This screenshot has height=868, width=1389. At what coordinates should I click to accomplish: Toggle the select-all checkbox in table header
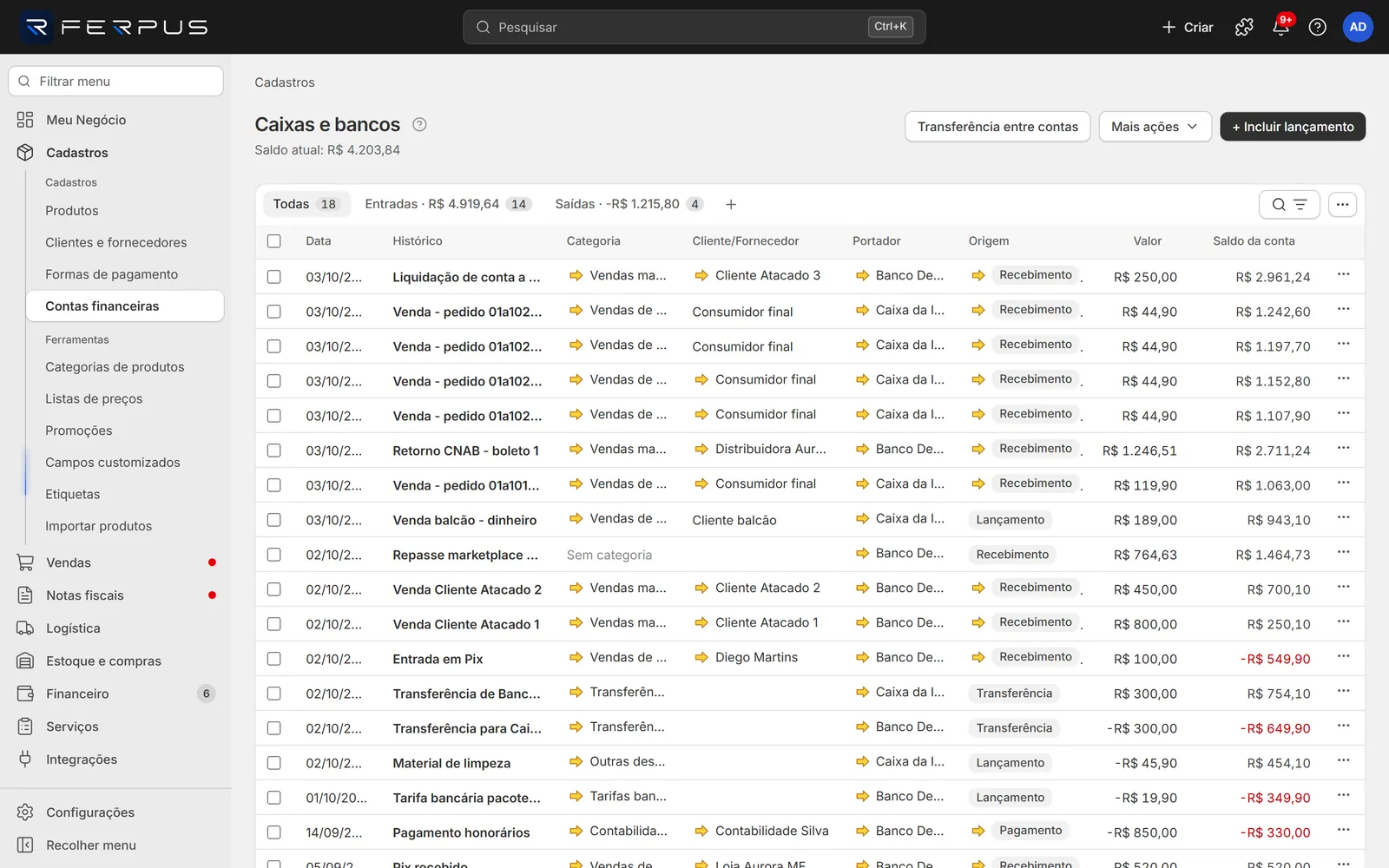(274, 241)
